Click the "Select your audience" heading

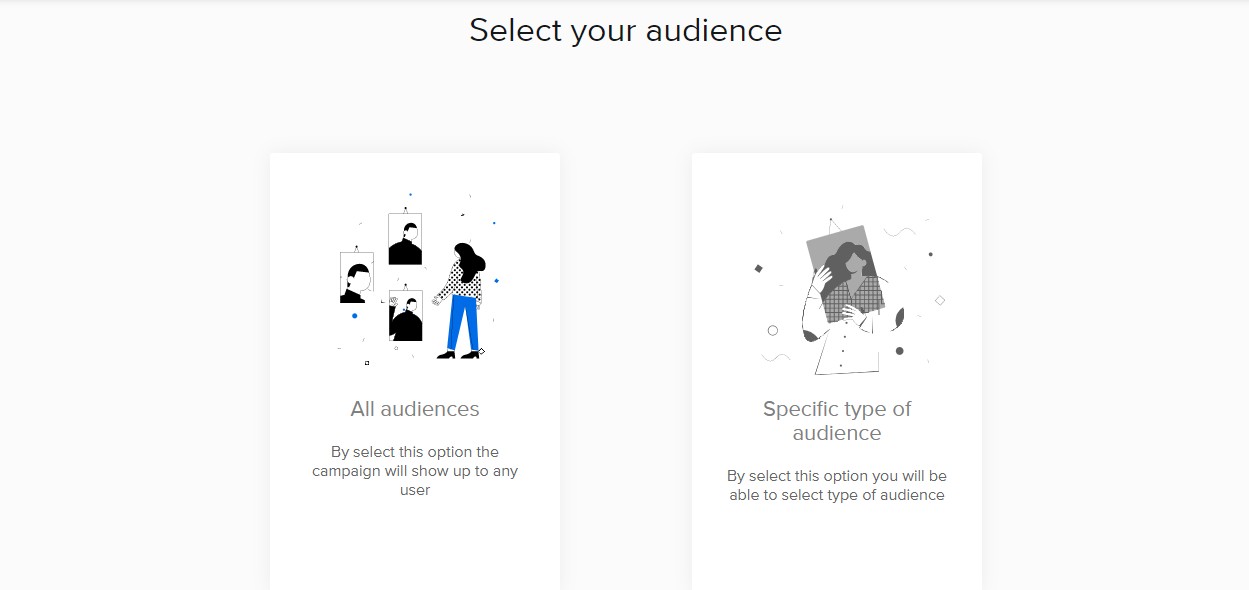pos(625,30)
